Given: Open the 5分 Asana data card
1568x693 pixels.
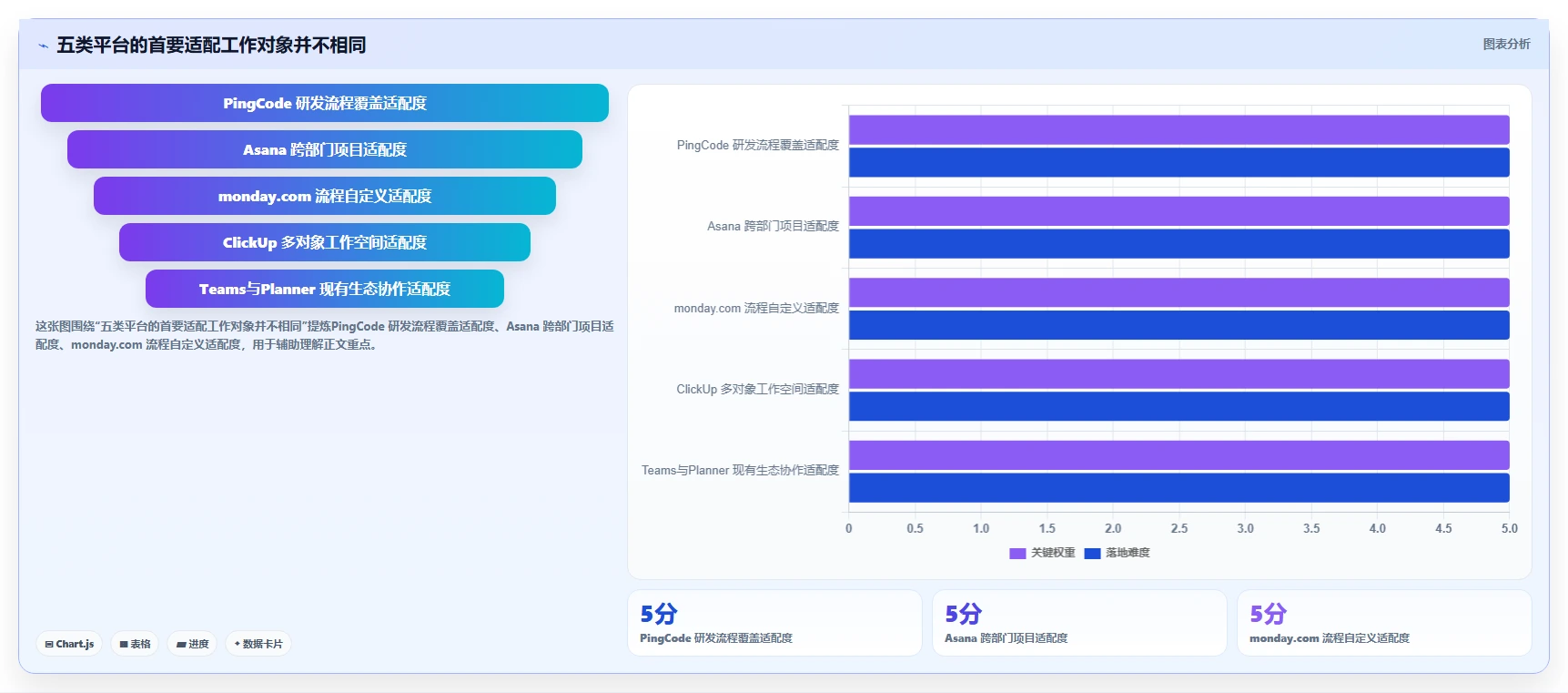Looking at the screenshot, I should (1079, 623).
